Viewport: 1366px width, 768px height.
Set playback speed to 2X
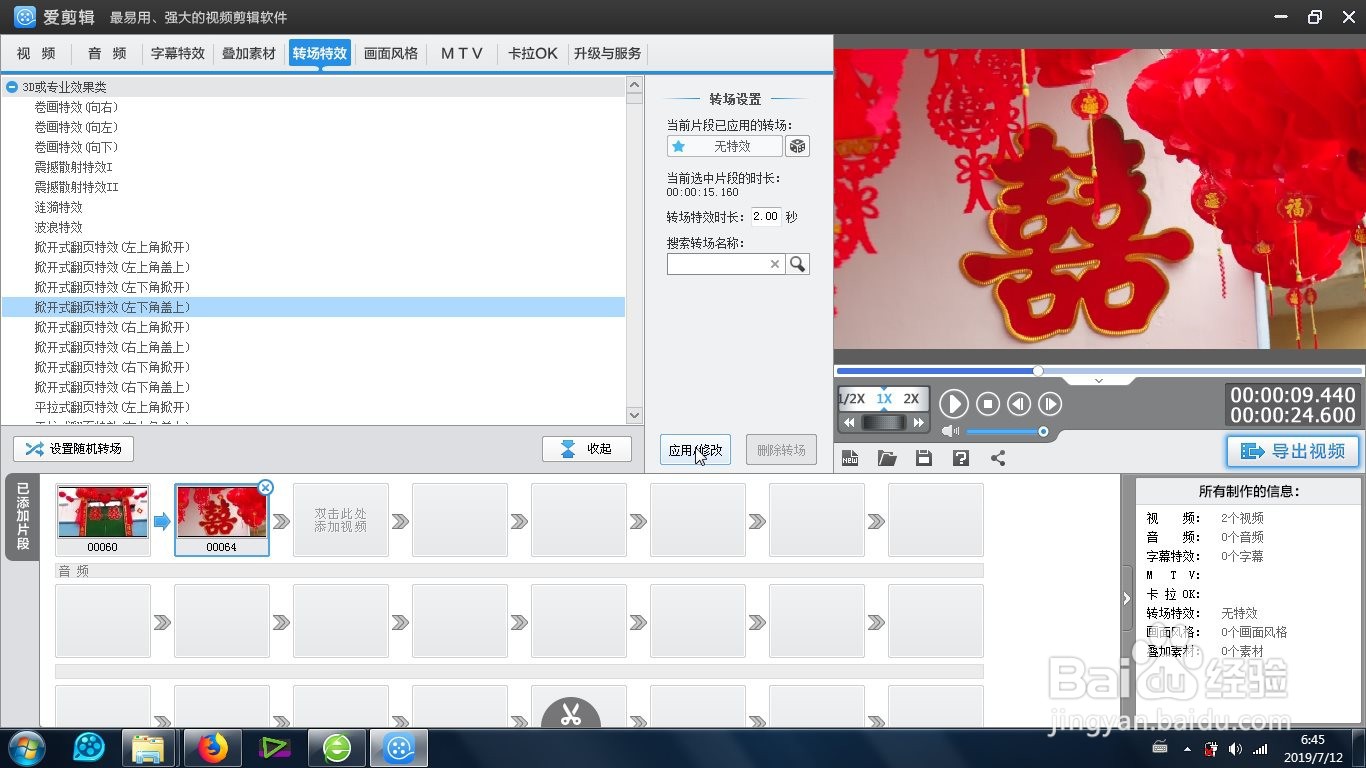[911, 398]
